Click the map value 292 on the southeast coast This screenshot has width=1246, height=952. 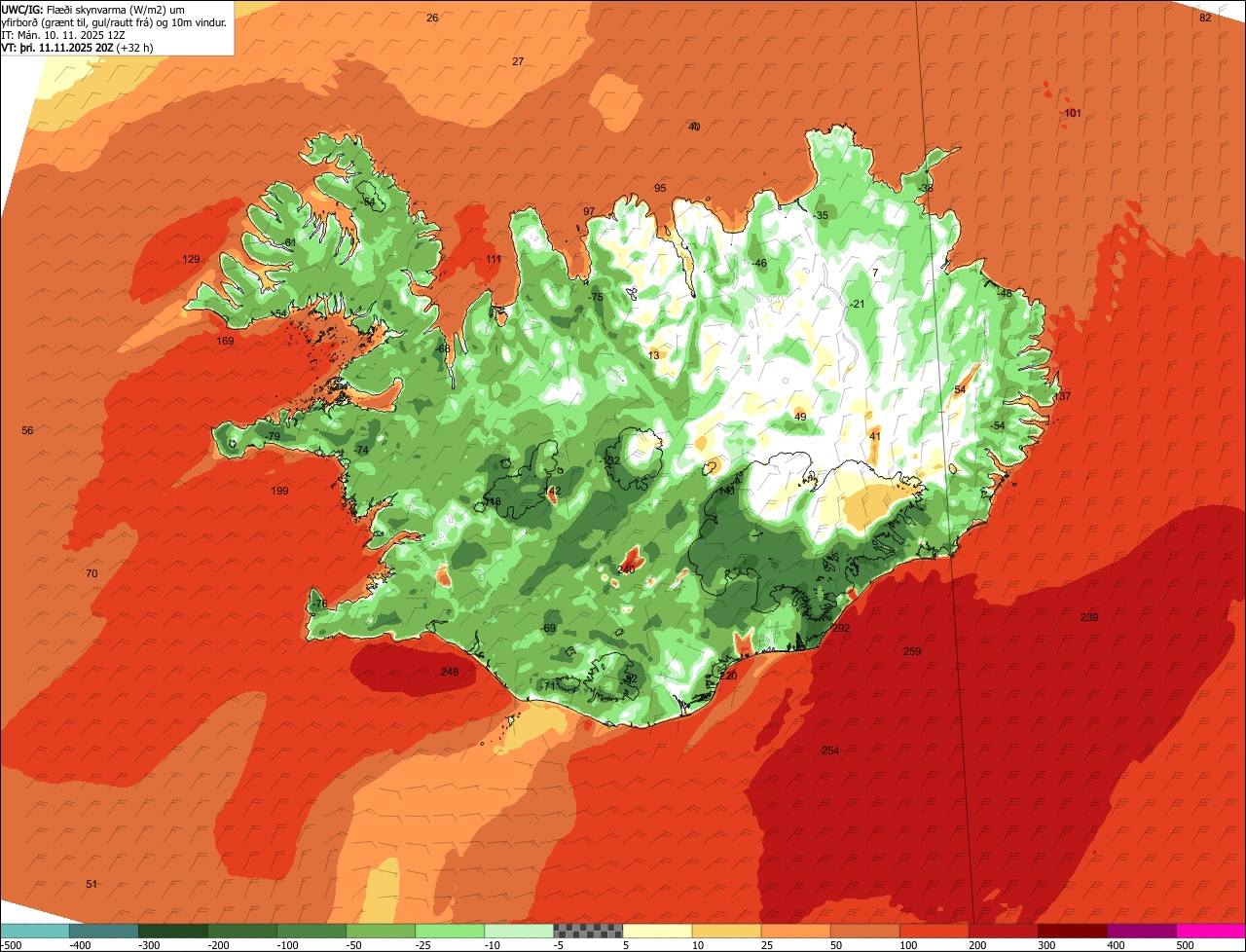pyautogui.click(x=841, y=629)
